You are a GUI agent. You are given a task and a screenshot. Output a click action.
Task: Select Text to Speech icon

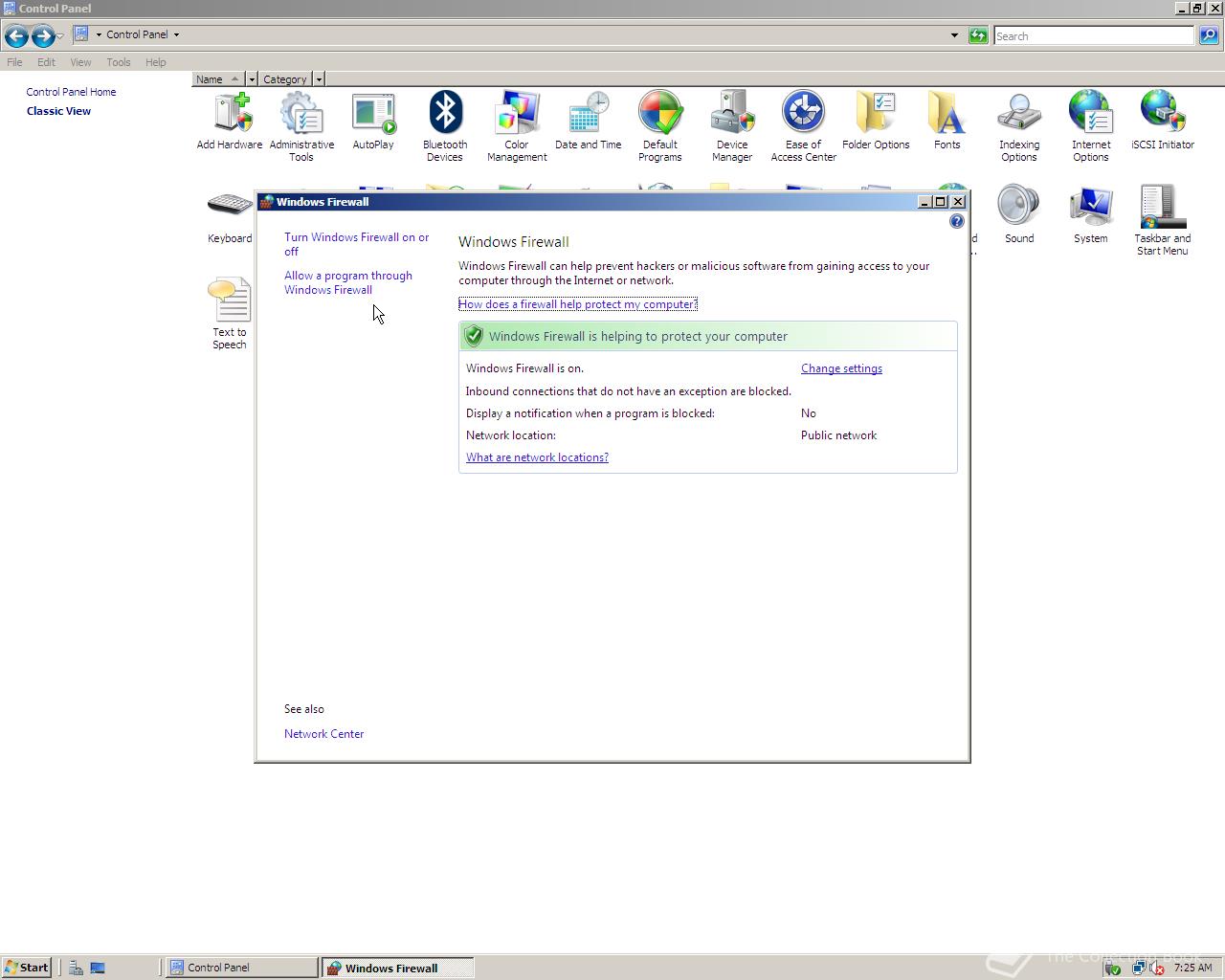230,315
